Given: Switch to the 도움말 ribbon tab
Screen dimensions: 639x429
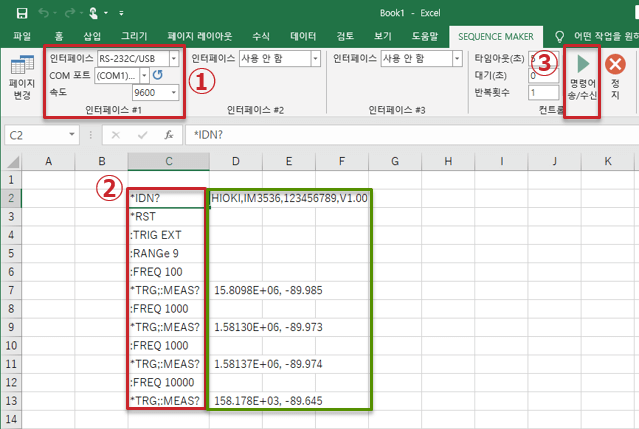Looking at the screenshot, I should pos(425,36).
